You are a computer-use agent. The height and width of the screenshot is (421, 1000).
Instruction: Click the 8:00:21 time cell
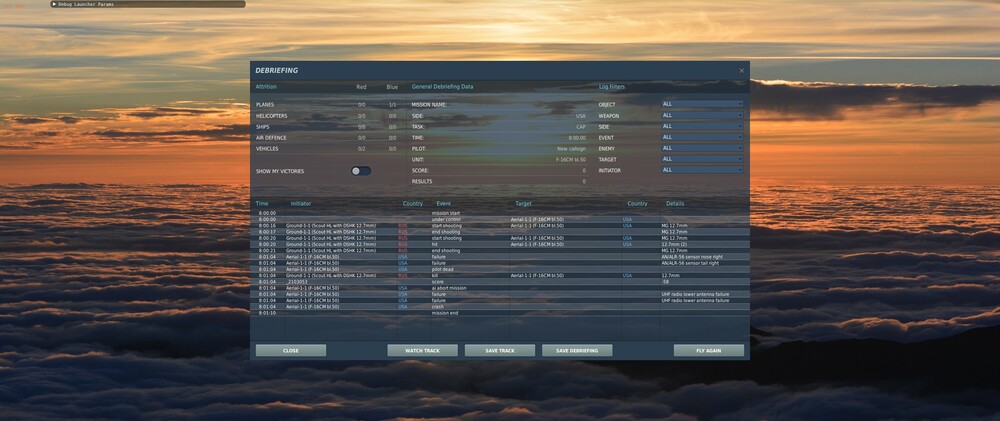(x=267, y=251)
